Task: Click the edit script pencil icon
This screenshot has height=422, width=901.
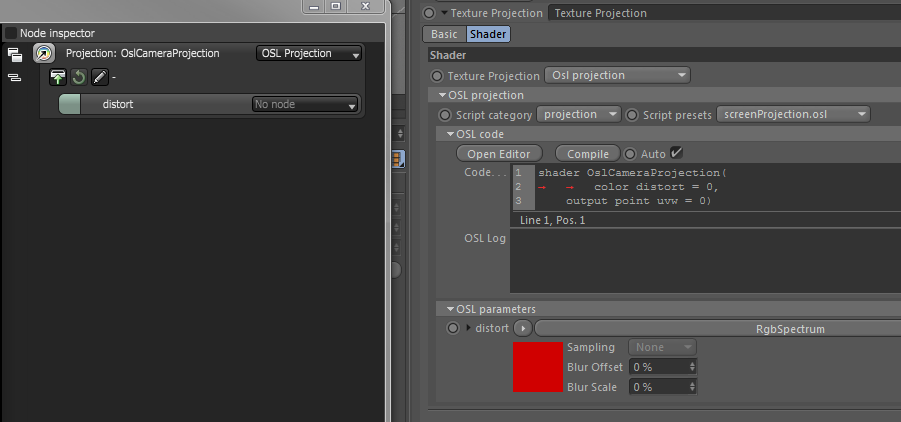Action: 100,77
